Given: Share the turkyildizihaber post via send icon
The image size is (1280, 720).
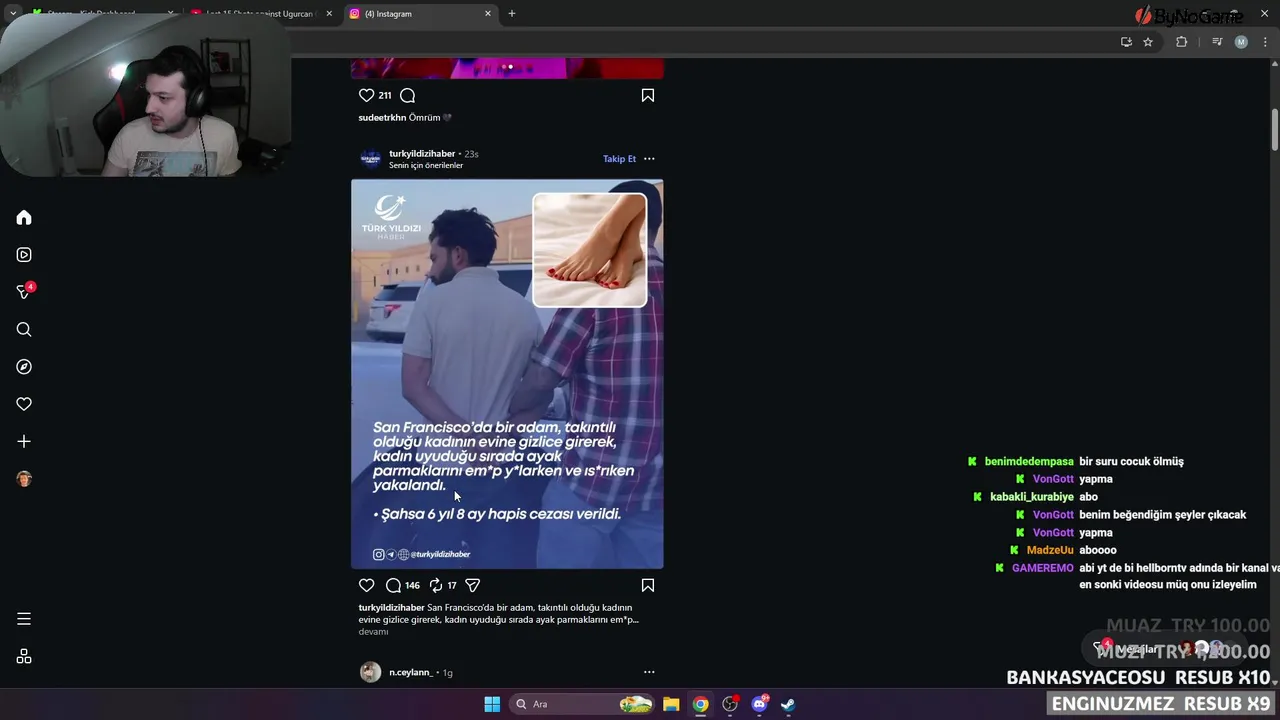Looking at the screenshot, I should coord(473,585).
